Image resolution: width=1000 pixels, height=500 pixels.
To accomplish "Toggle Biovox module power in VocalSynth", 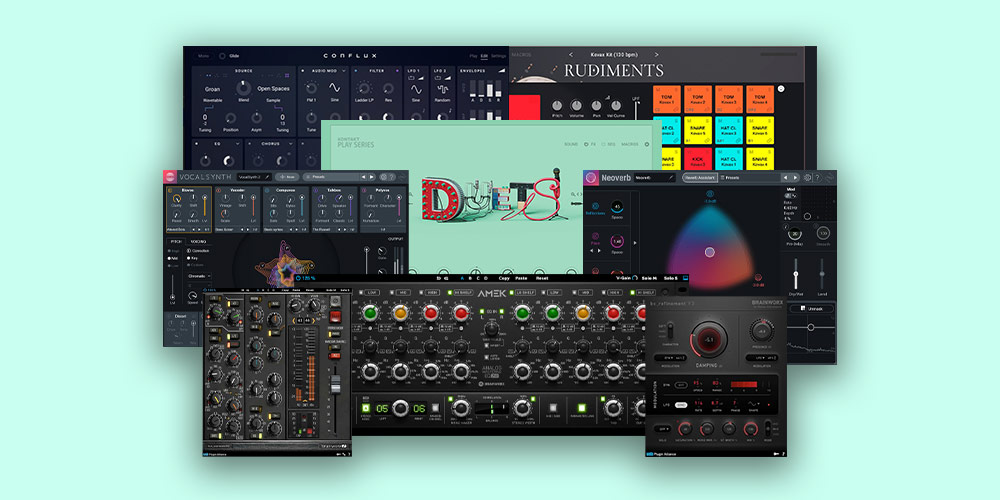I will pyautogui.click(x=170, y=190).
